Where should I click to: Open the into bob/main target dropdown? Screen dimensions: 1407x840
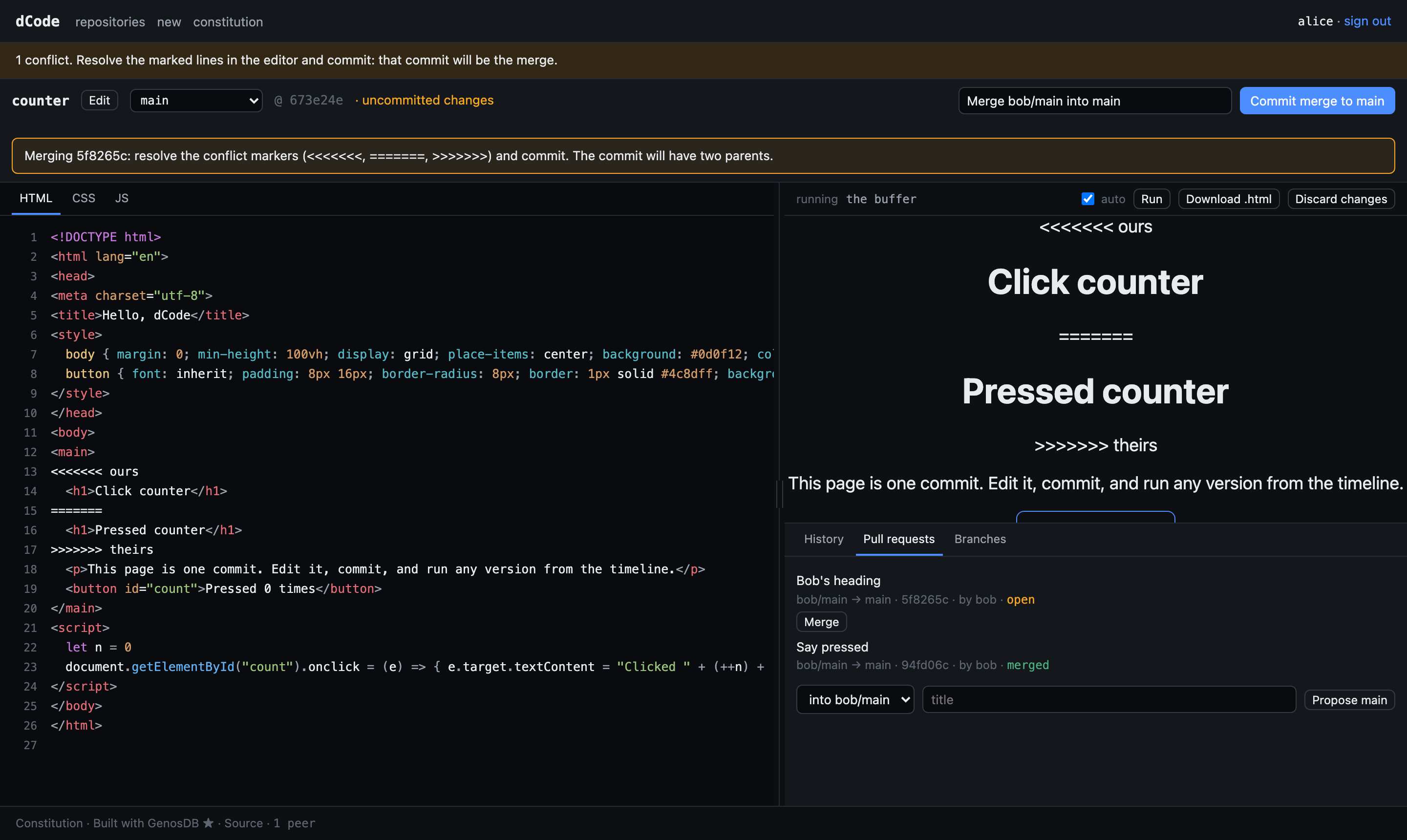pyautogui.click(x=855, y=700)
